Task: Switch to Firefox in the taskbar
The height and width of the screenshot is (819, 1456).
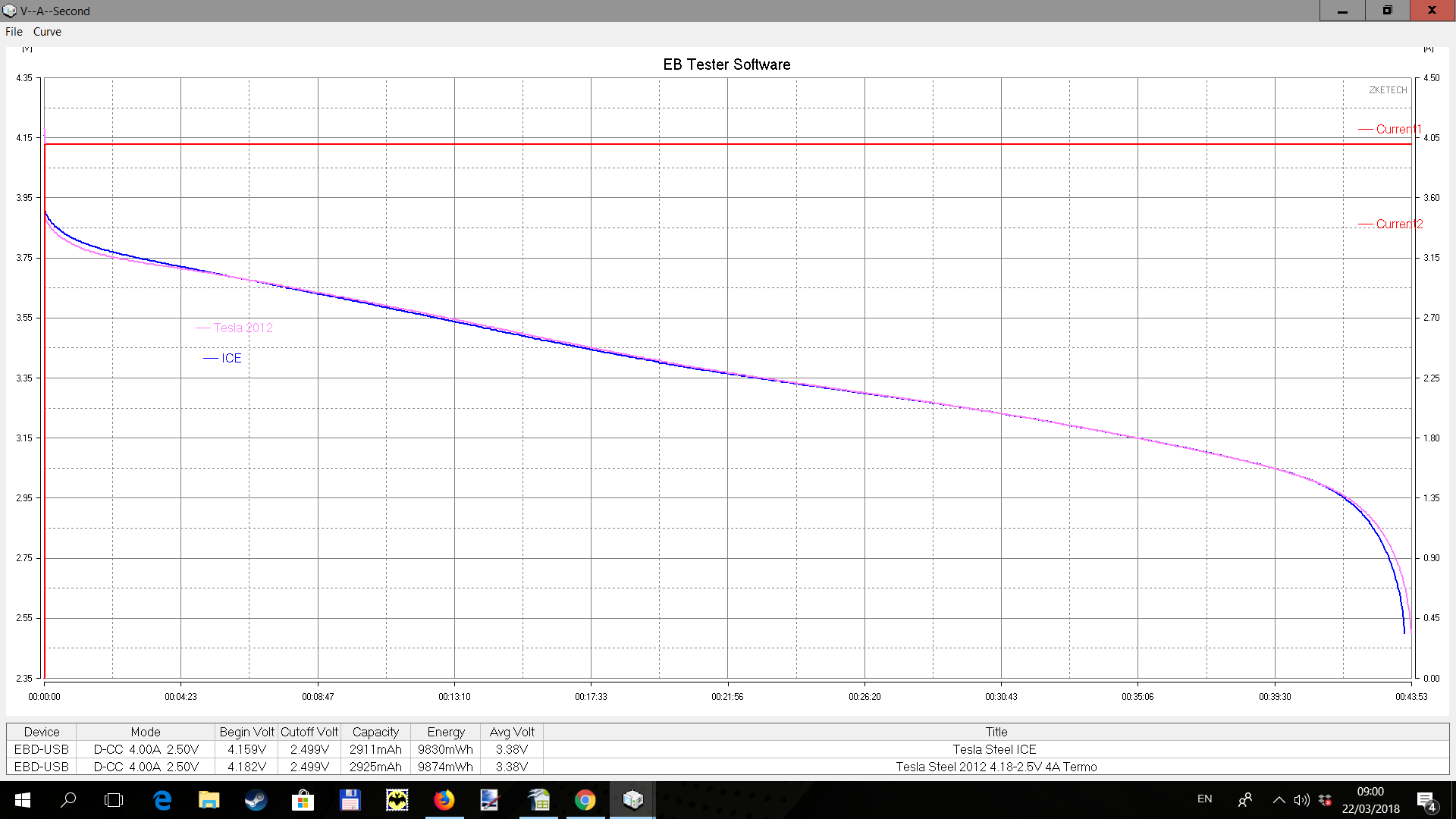Action: (x=444, y=800)
